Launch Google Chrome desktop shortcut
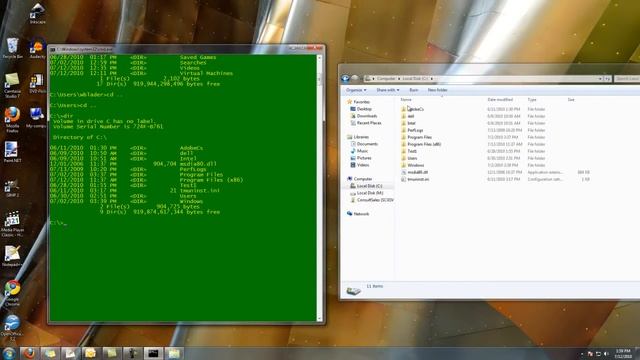640x360 pixels. tap(12, 293)
